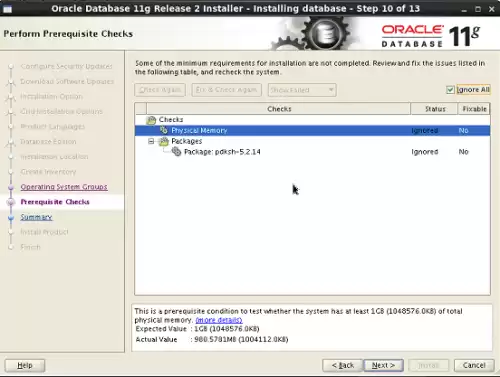The image size is (500, 377).
Task: Click the pdksh-5.2.14 package icon
Action: click(176, 152)
